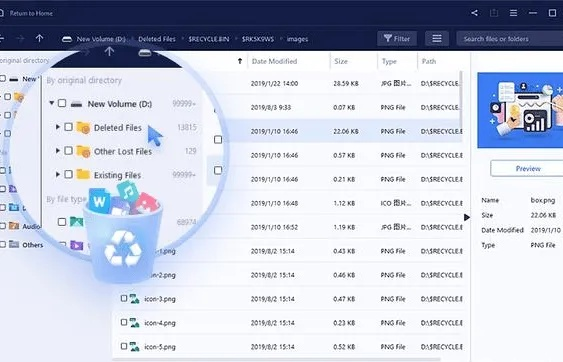The height and width of the screenshot is (362, 563).
Task: Click the sort arrow in column header
Action: [240, 61]
